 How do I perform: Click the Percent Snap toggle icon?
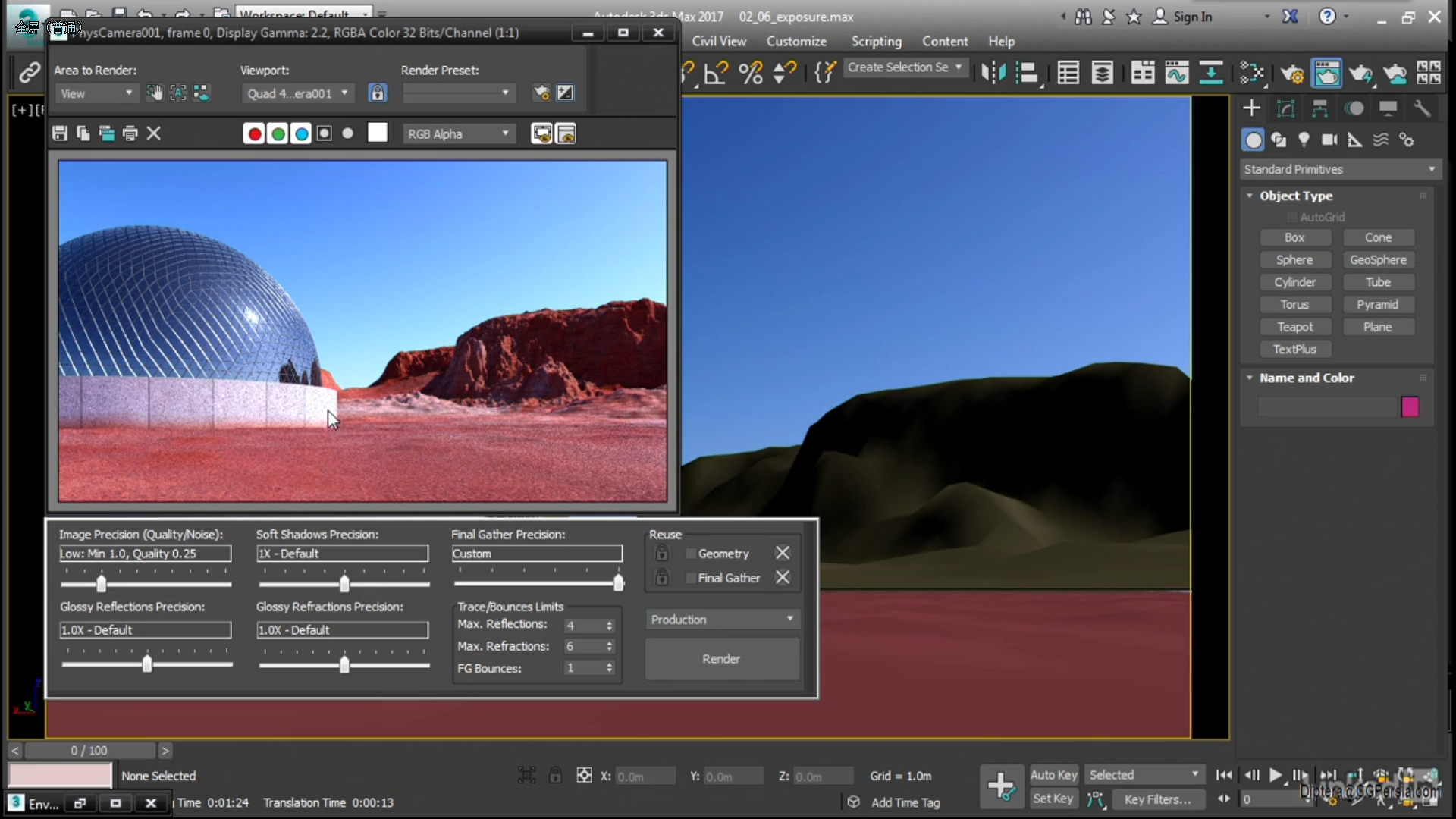pyautogui.click(x=751, y=73)
